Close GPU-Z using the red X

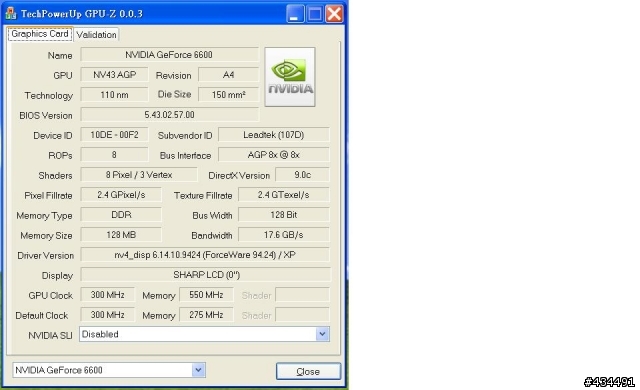[x=334, y=14]
